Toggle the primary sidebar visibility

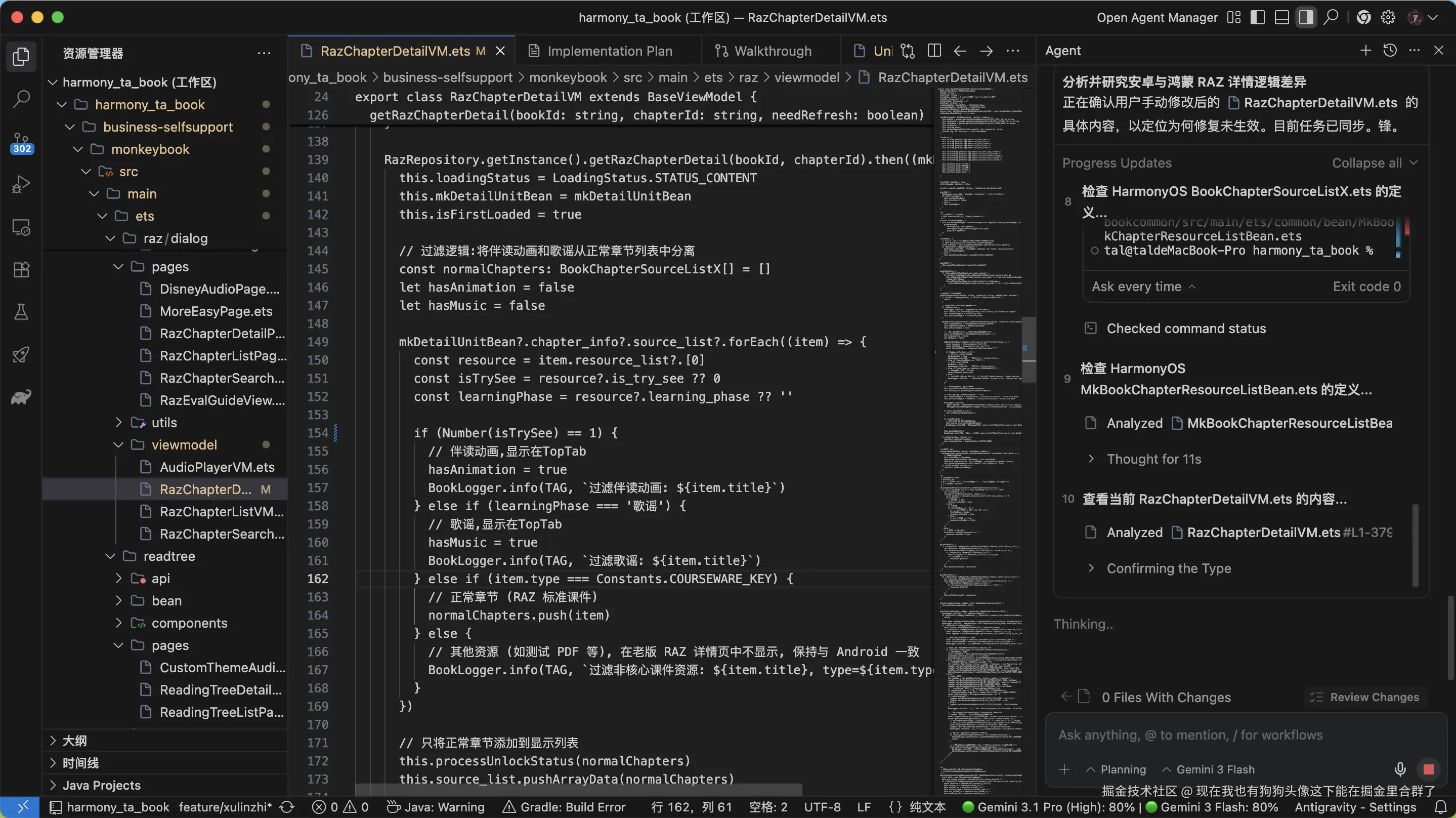point(1257,17)
